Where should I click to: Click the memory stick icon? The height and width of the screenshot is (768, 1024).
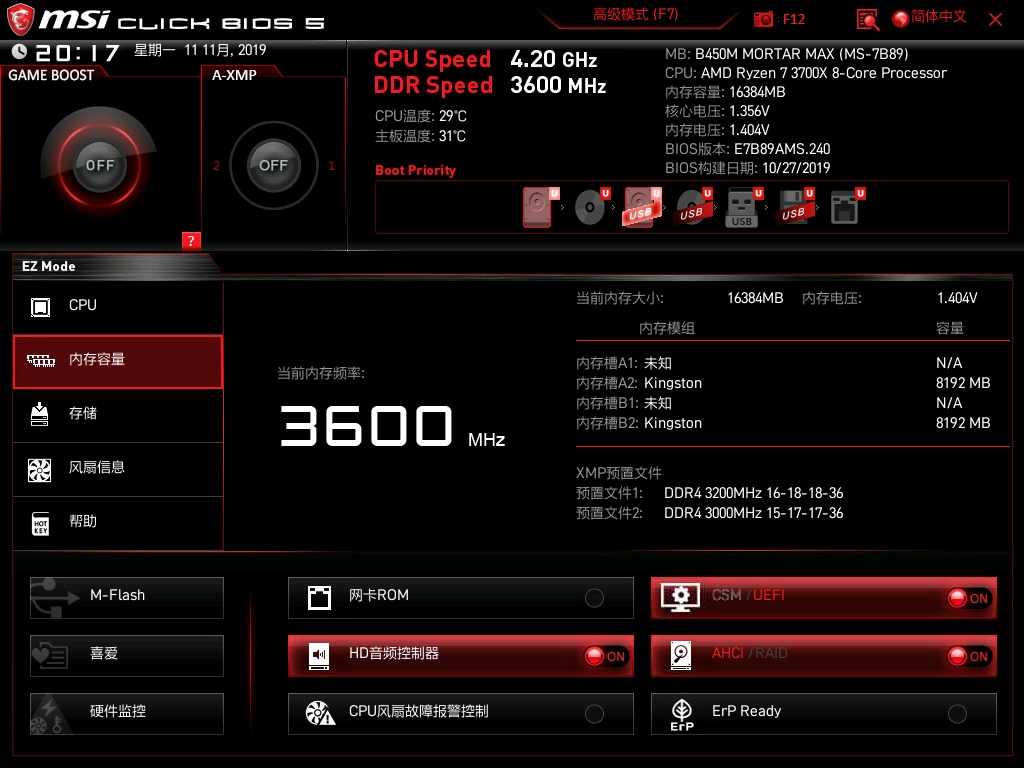pyautogui.click(x=40, y=360)
